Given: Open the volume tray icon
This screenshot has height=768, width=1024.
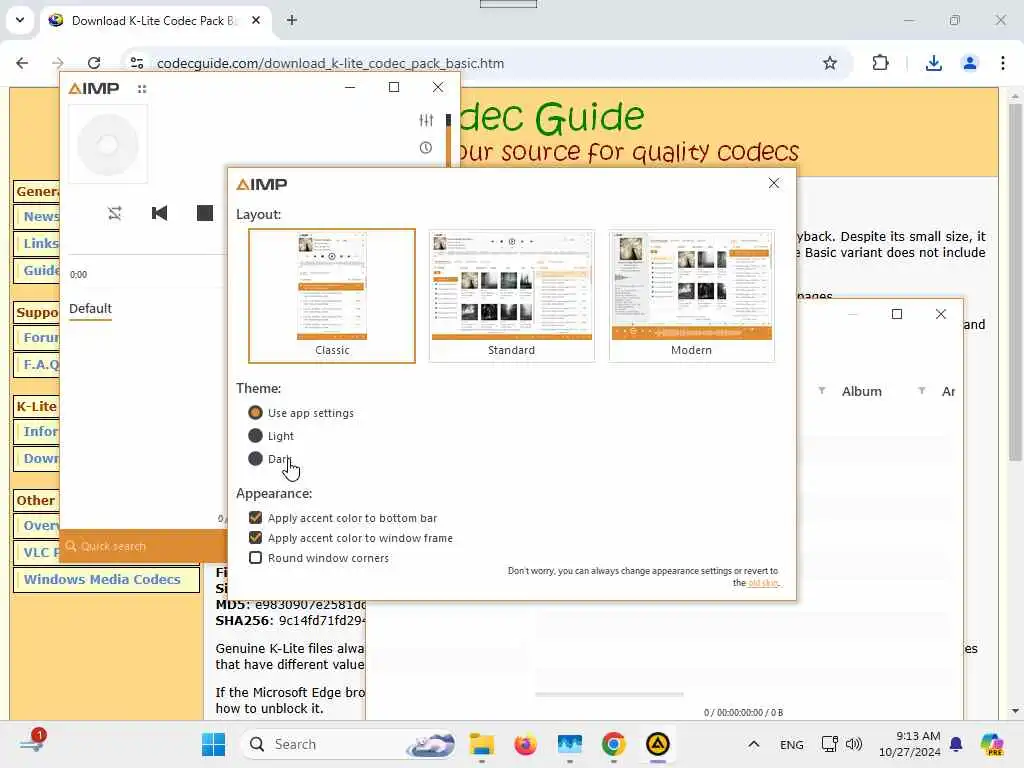Looking at the screenshot, I should coord(854,744).
